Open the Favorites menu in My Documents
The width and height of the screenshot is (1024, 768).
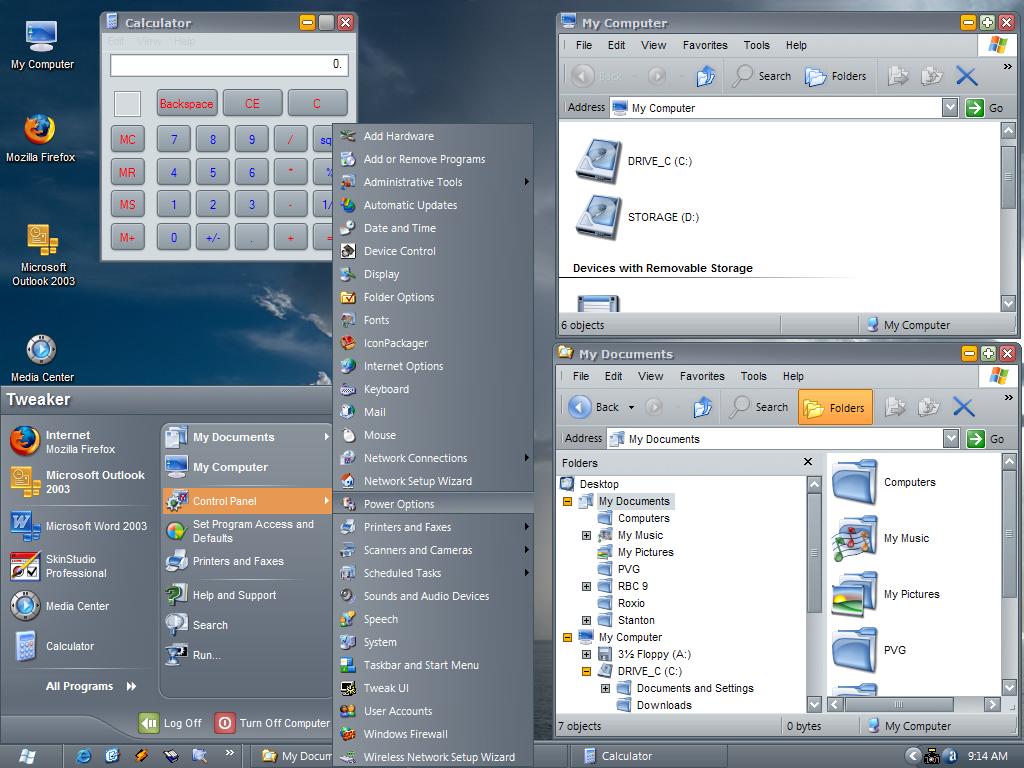coord(701,376)
